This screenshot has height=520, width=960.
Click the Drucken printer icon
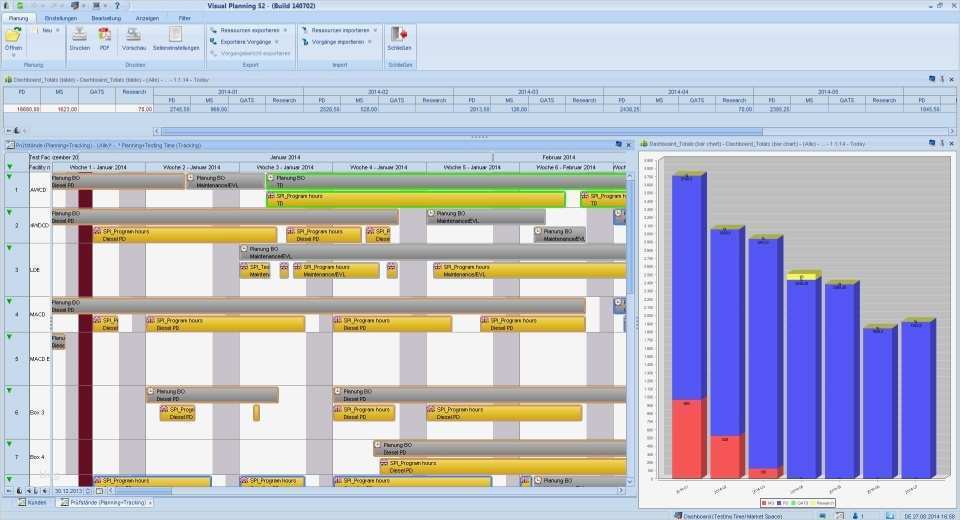point(80,35)
